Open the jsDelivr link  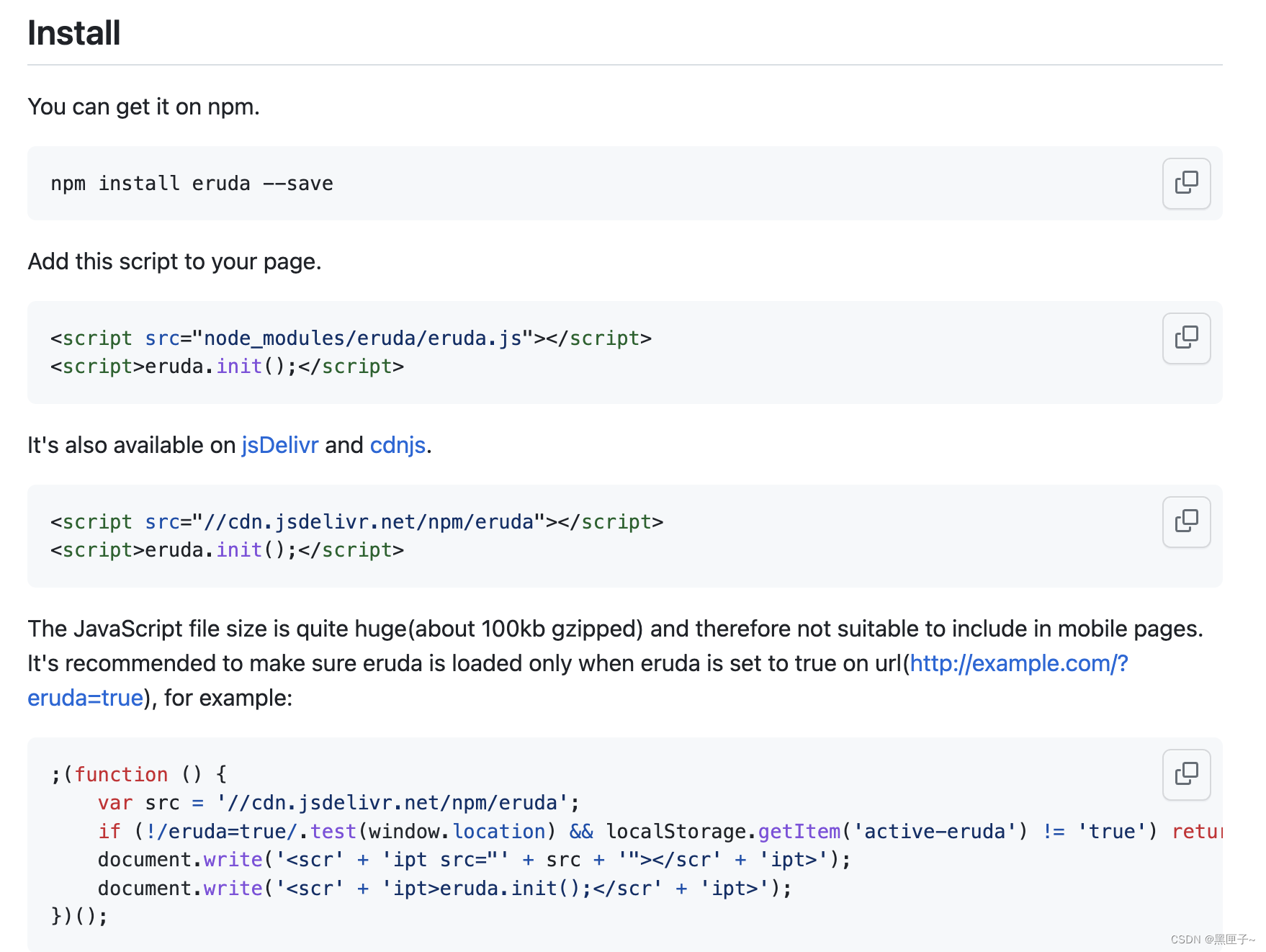click(280, 445)
